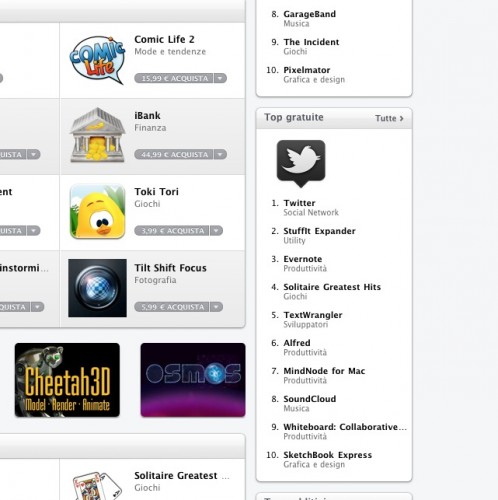
Task: Select the Toki Tori chick icon
Action: click(97, 211)
